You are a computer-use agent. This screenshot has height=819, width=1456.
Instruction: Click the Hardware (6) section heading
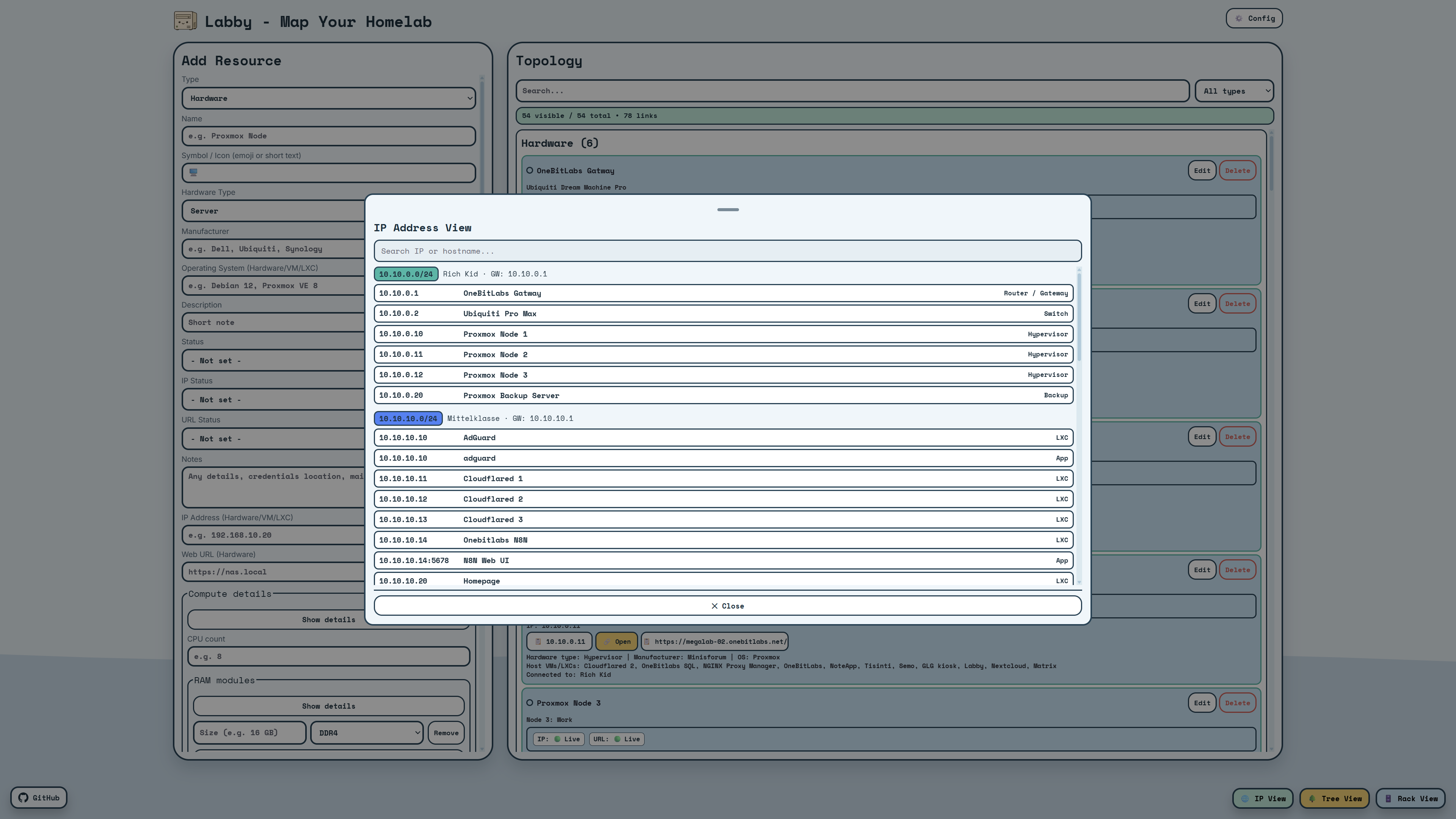click(x=560, y=144)
